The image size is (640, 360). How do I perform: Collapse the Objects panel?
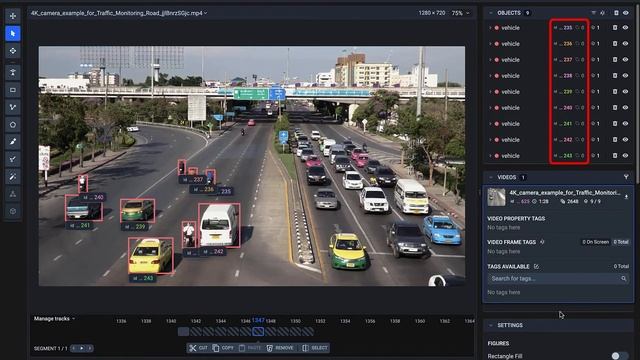tap(491, 13)
